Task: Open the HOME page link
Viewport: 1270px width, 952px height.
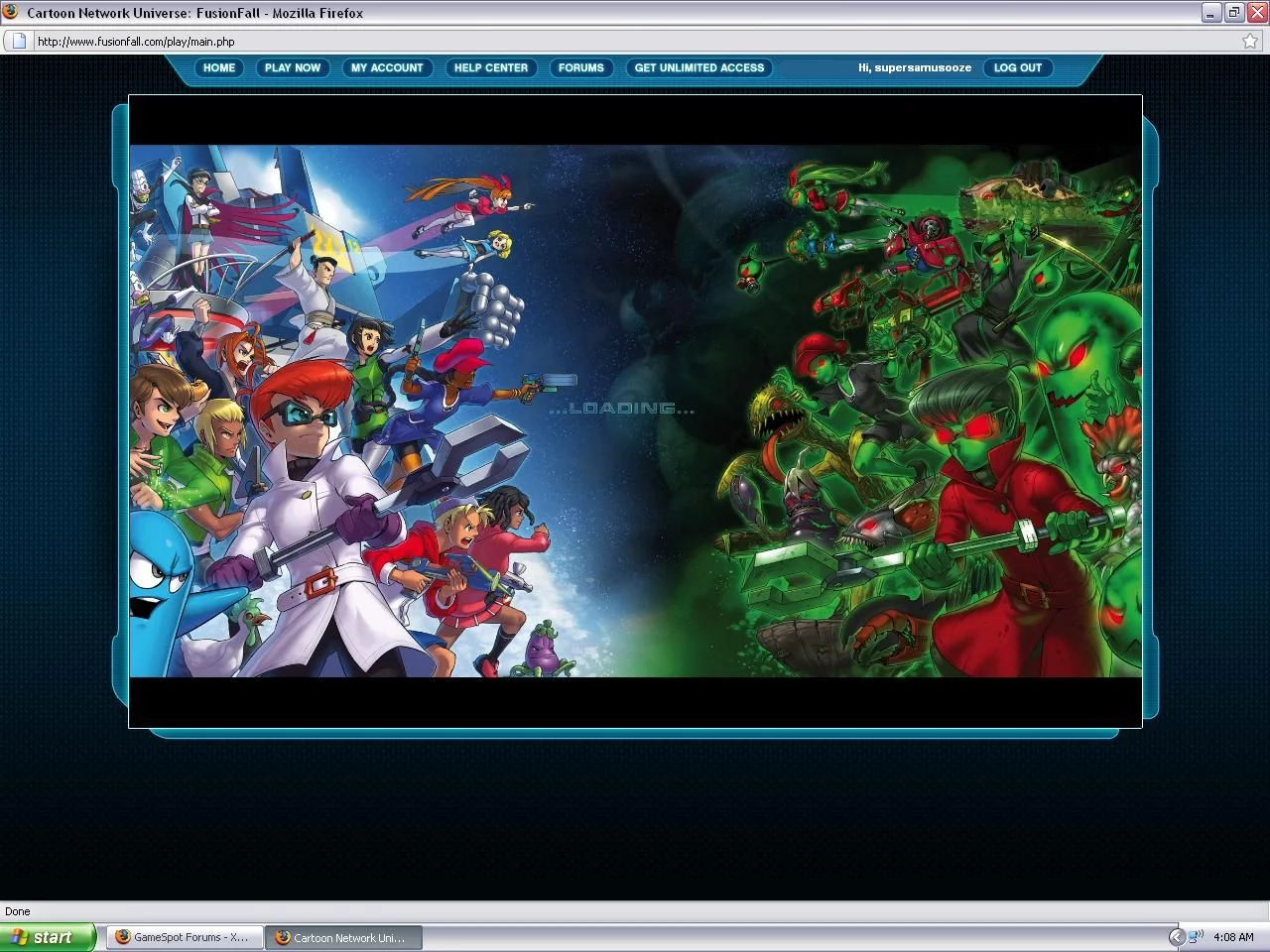Action: coord(219,67)
